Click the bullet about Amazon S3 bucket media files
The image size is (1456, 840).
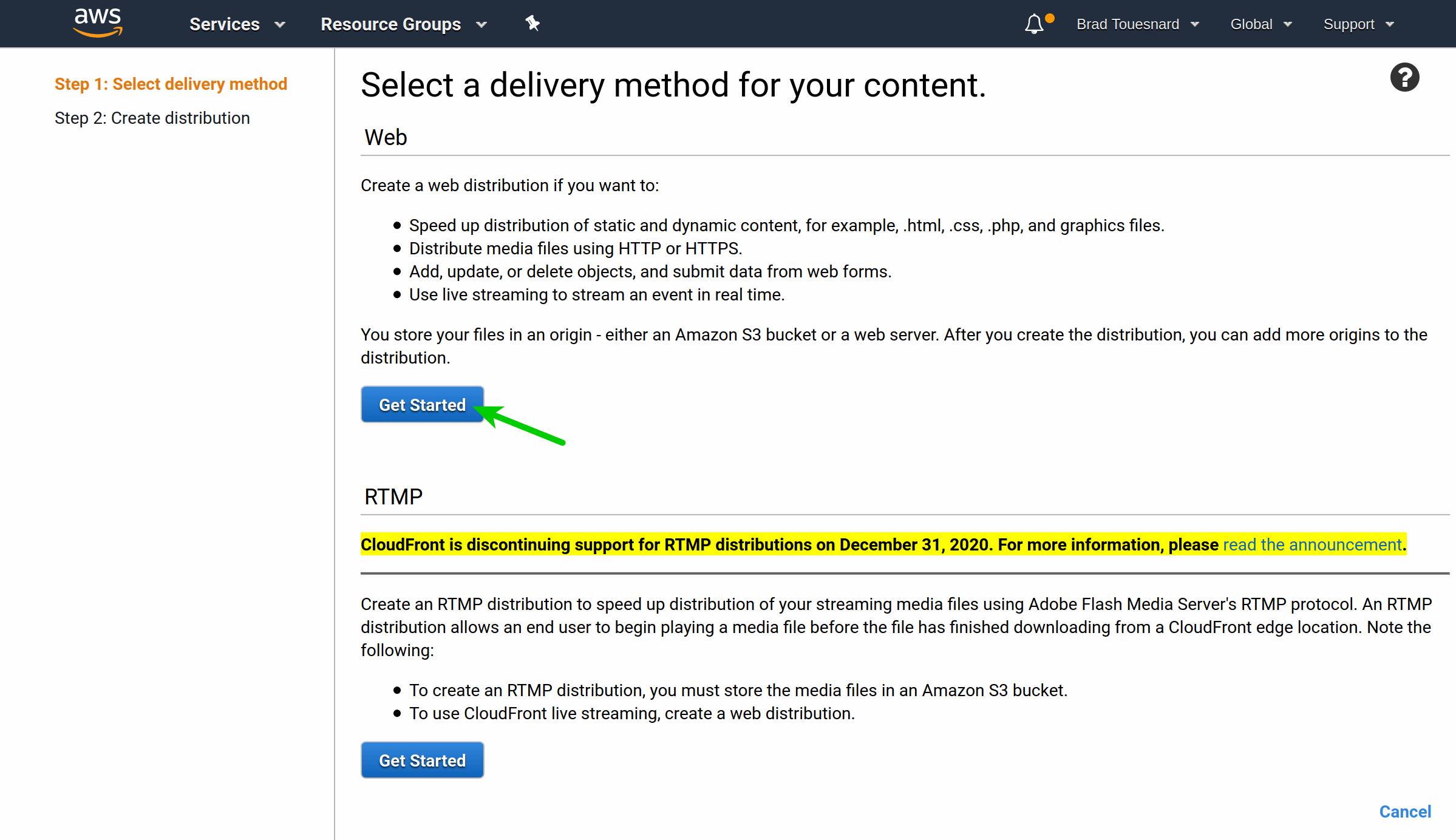[738, 690]
